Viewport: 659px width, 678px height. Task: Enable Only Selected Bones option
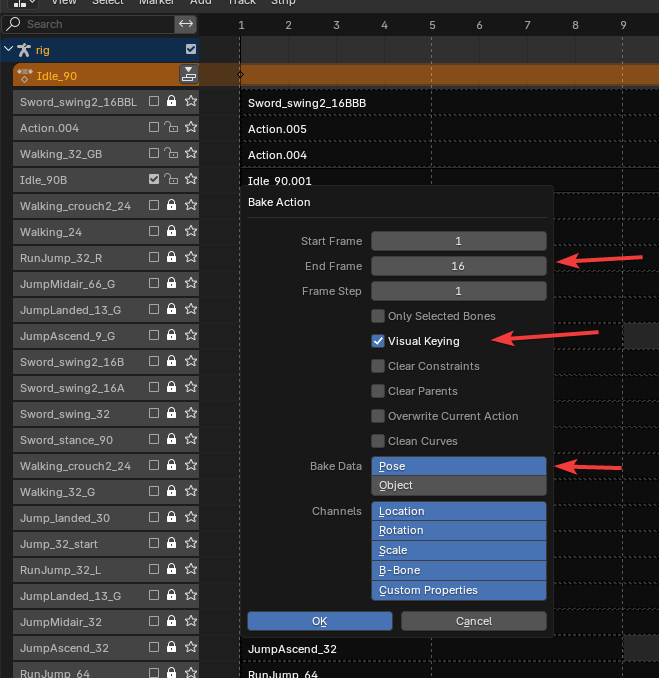point(378,316)
